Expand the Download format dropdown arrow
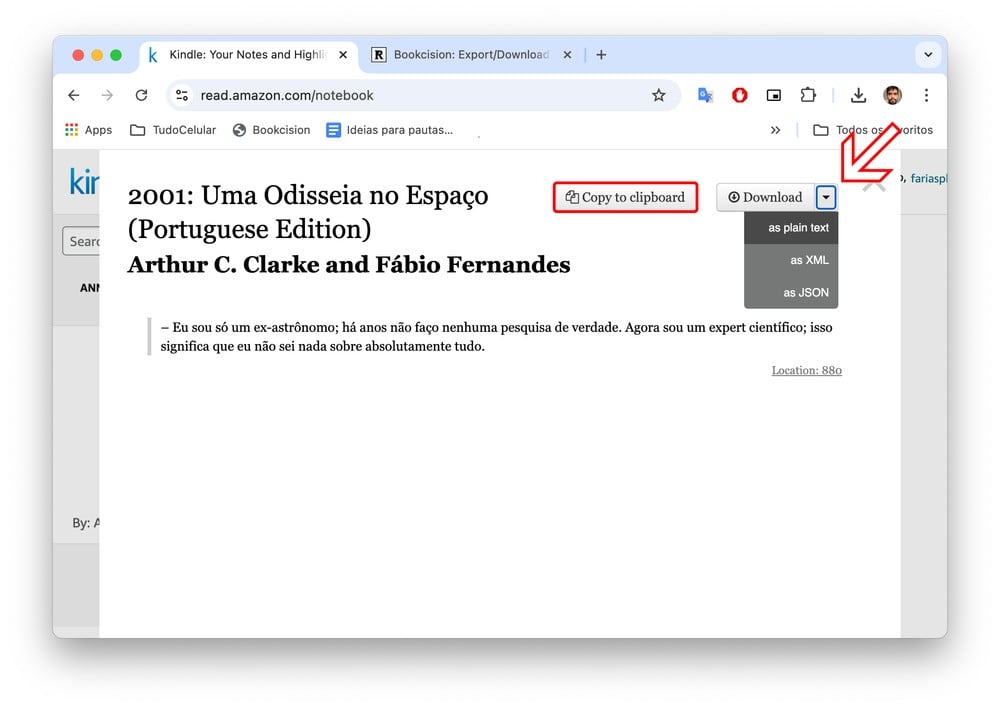Image resolution: width=1000 pixels, height=708 pixels. pyautogui.click(x=826, y=197)
